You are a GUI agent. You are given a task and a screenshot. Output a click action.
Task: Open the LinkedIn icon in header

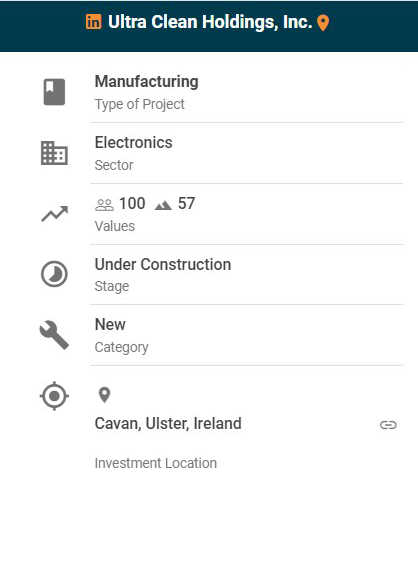[93, 22]
